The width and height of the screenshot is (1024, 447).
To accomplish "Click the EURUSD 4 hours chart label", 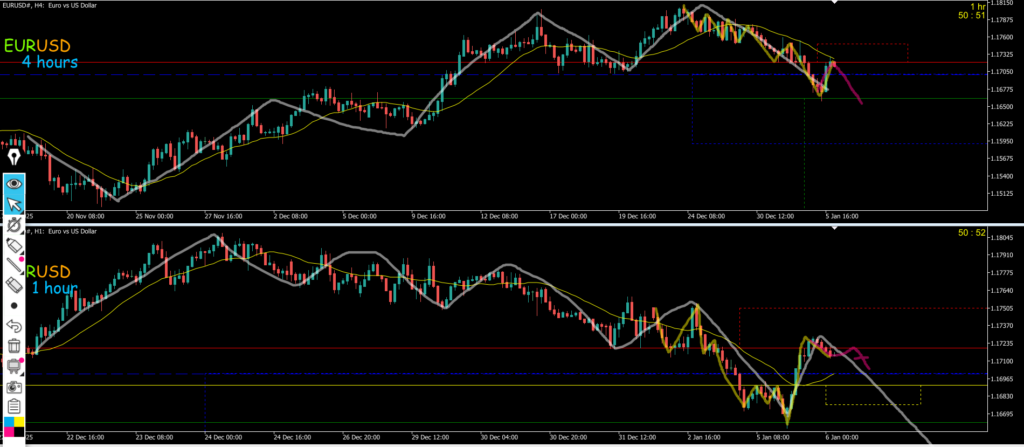I will (42, 54).
